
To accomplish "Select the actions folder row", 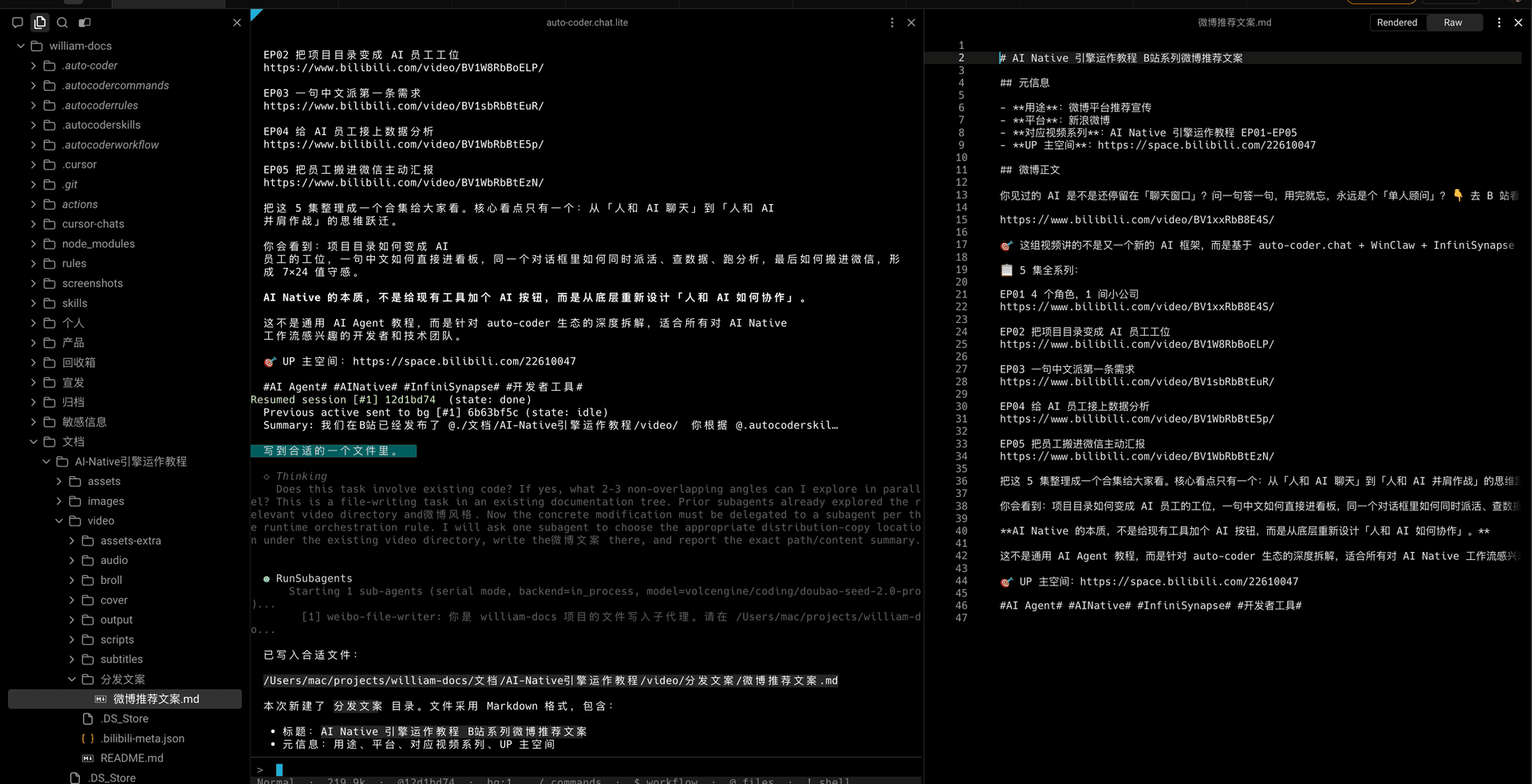I will click(124, 204).
